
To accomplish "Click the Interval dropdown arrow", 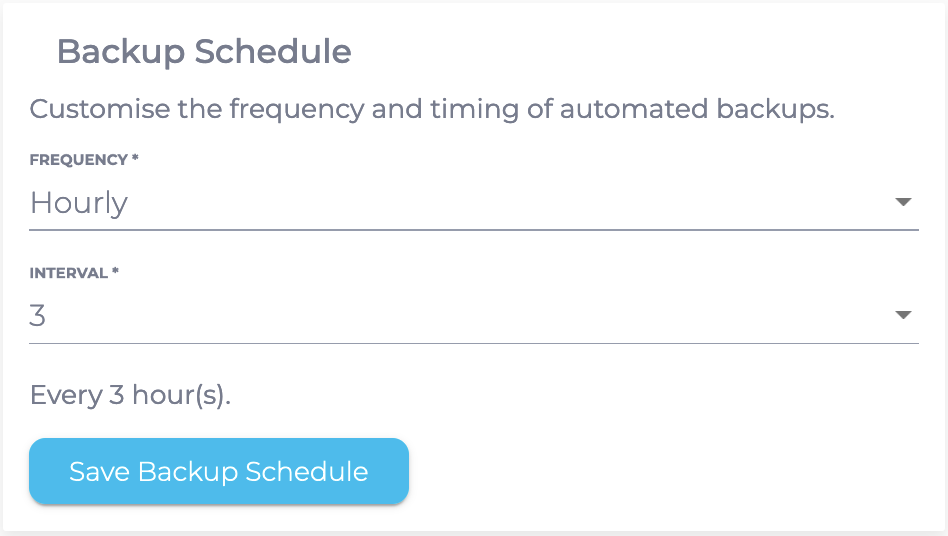I will (903, 315).
